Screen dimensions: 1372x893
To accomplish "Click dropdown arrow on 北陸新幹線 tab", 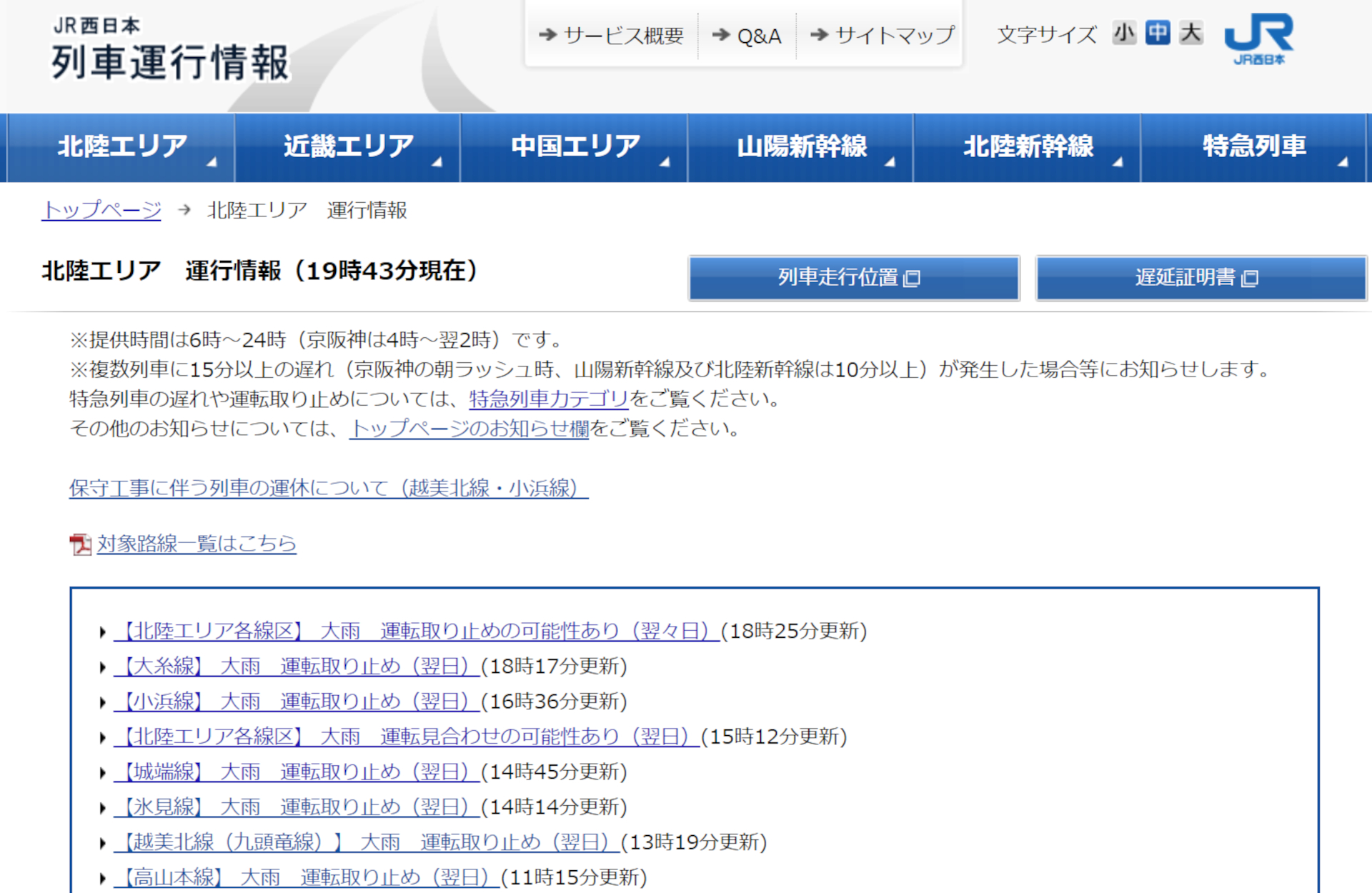I will pyautogui.click(x=1118, y=163).
